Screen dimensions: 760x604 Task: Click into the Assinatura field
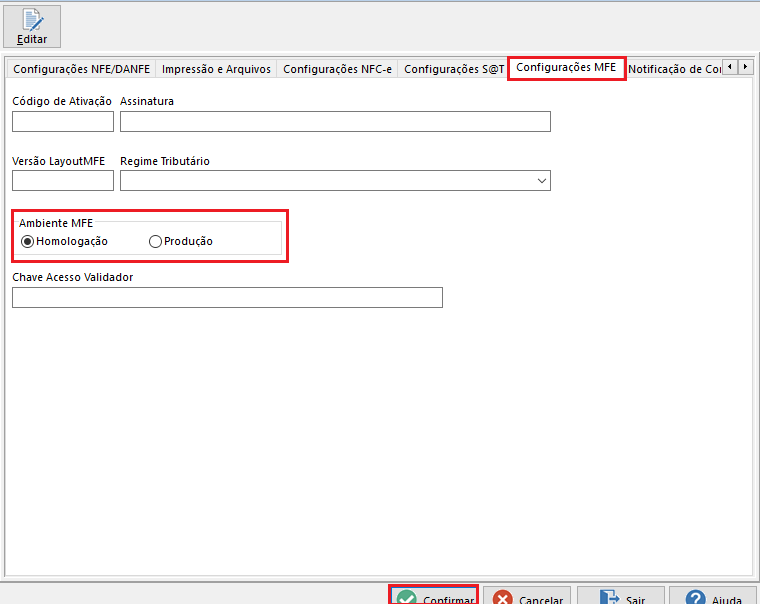click(x=335, y=122)
